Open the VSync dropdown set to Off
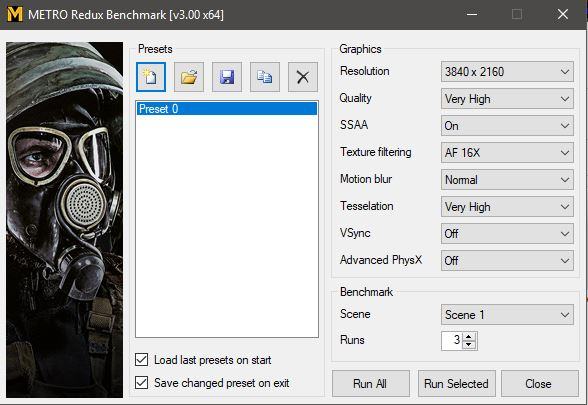 tap(507, 234)
